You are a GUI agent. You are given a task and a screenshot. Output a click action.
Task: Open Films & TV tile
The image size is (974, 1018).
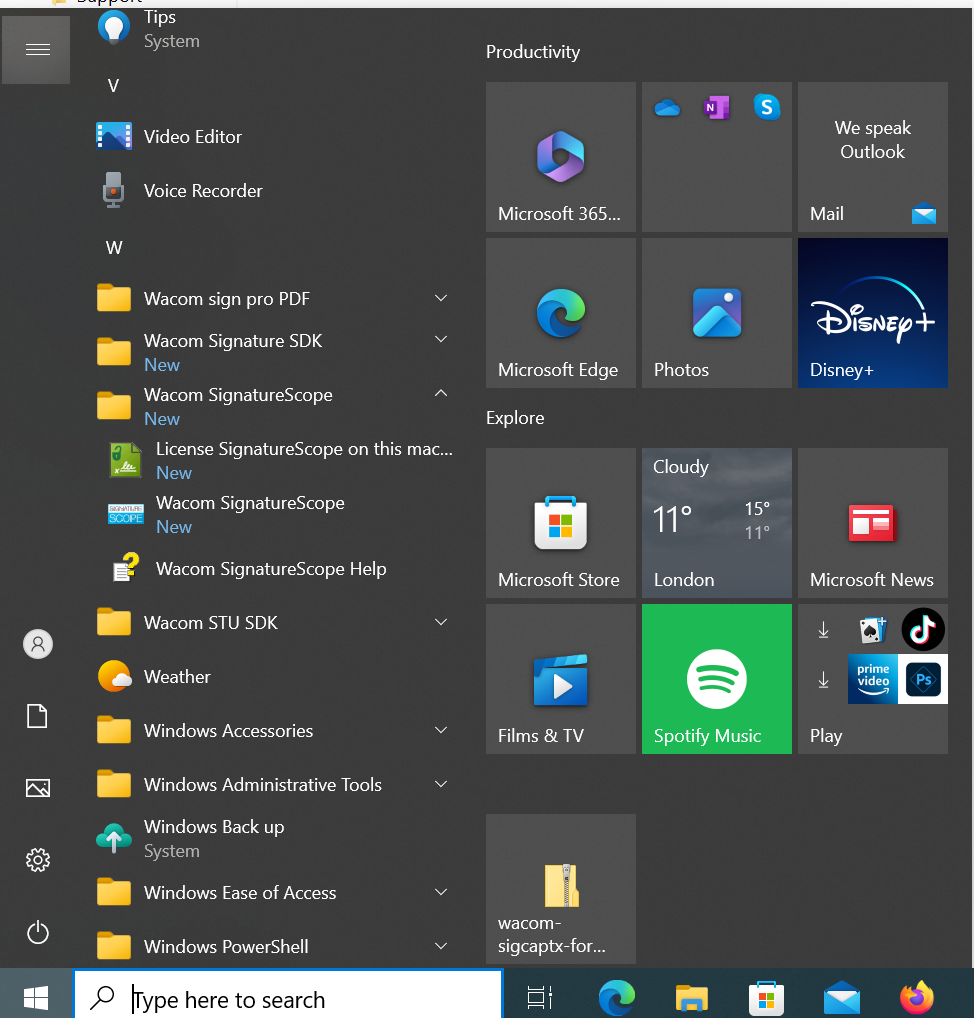560,679
